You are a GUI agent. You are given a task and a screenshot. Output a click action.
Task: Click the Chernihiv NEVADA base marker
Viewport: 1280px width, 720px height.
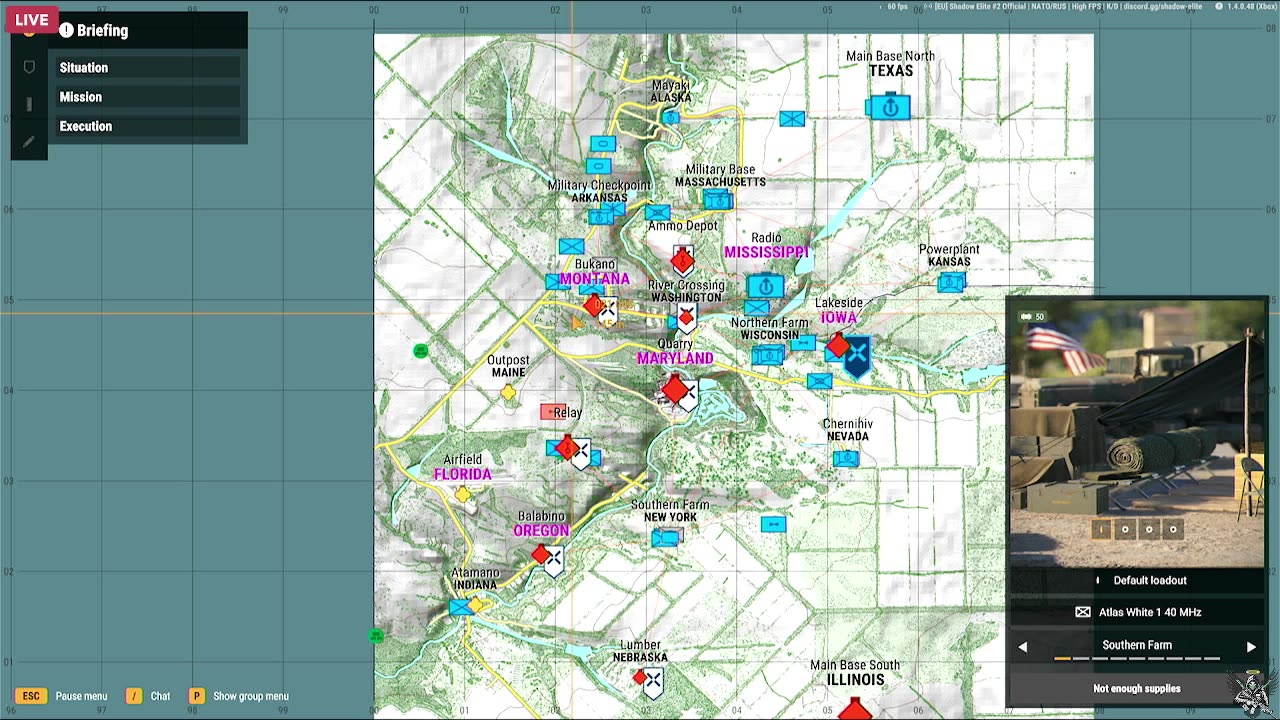(x=846, y=458)
